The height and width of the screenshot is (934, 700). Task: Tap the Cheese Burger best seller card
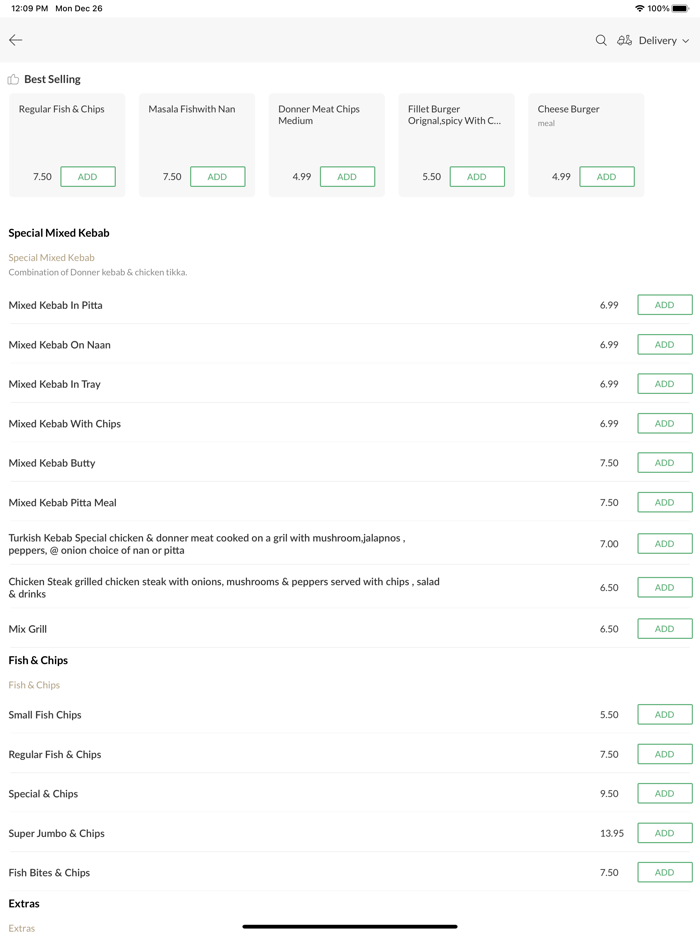[586, 125]
